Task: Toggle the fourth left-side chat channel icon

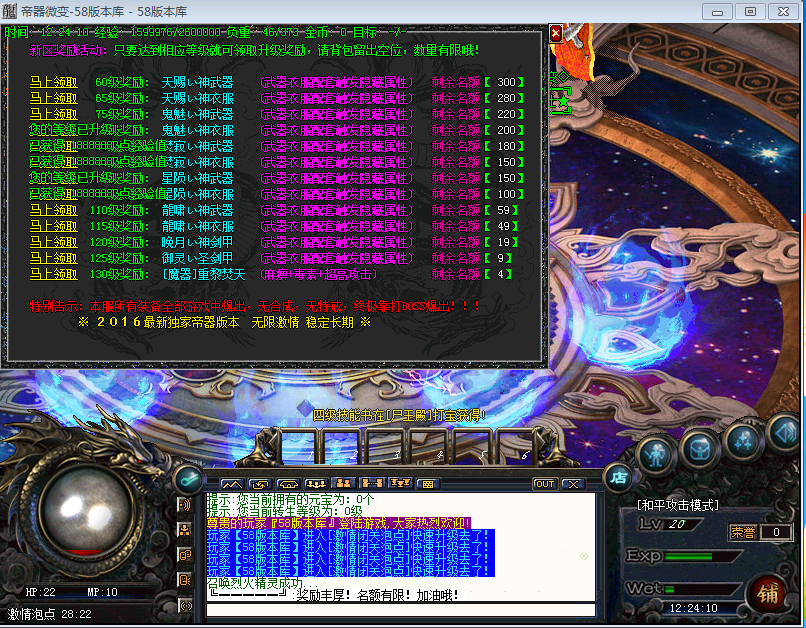Action: [185, 580]
